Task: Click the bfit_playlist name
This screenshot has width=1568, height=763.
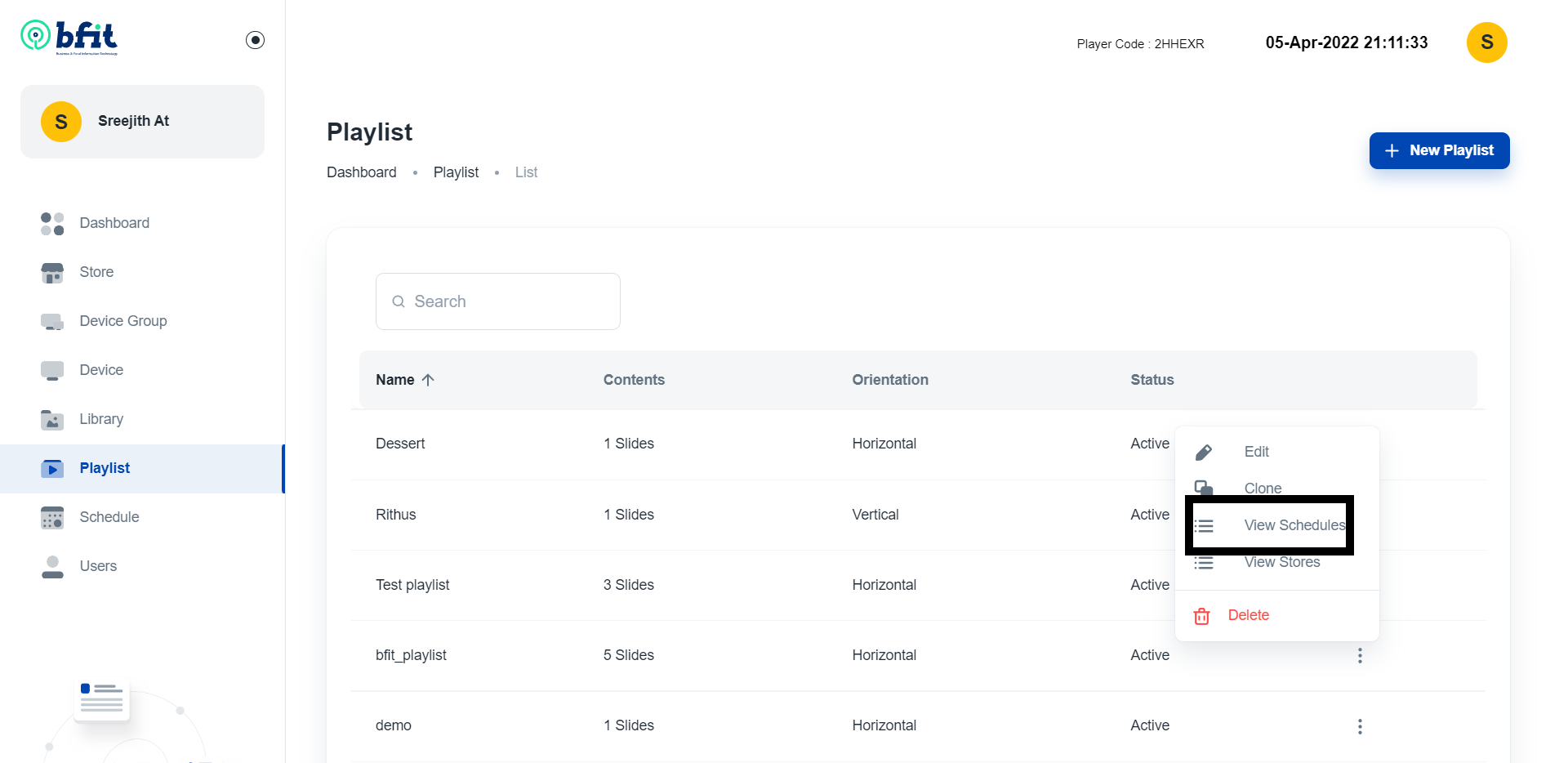Action: tap(411, 655)
